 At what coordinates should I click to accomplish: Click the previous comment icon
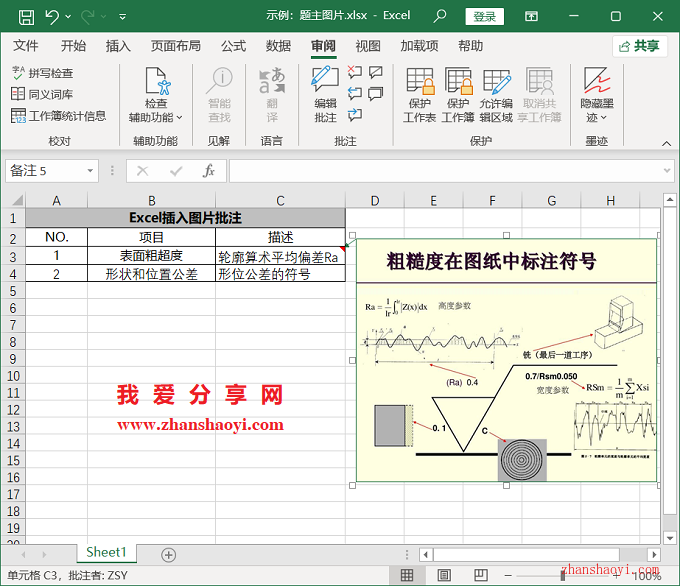click(x=355, y=93)
